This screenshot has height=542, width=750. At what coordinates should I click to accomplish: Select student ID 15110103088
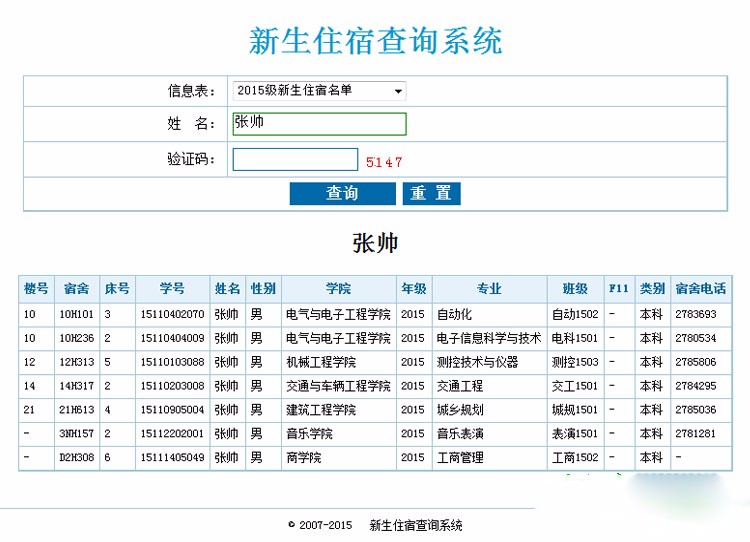click(x=172, y=362)
